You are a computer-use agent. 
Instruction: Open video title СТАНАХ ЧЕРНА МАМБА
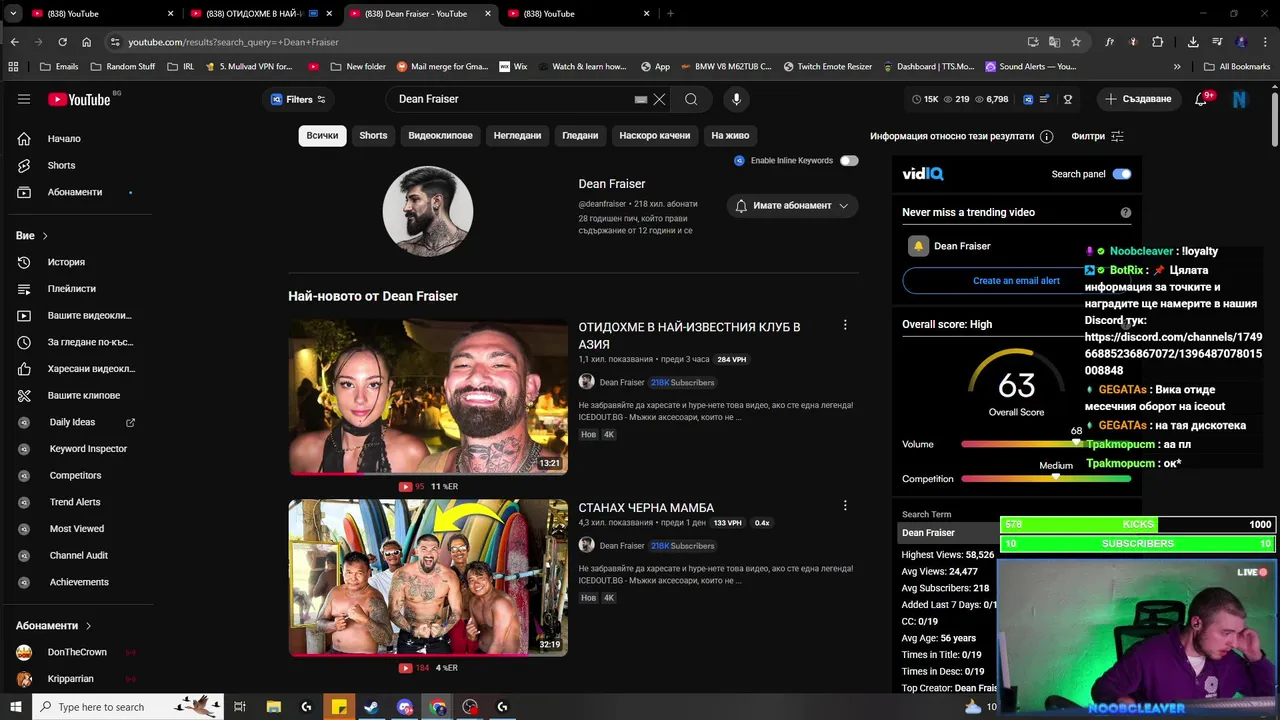[x=646, y=508]
